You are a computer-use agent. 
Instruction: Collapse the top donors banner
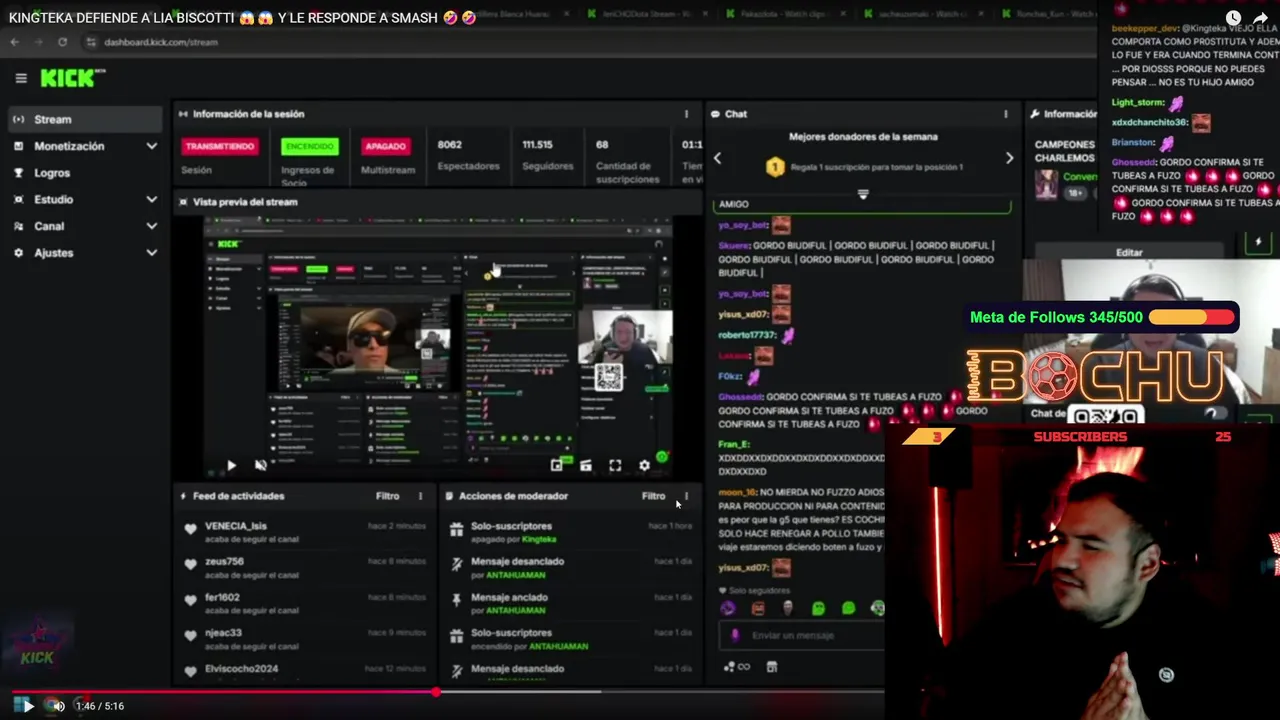(863, 194)
